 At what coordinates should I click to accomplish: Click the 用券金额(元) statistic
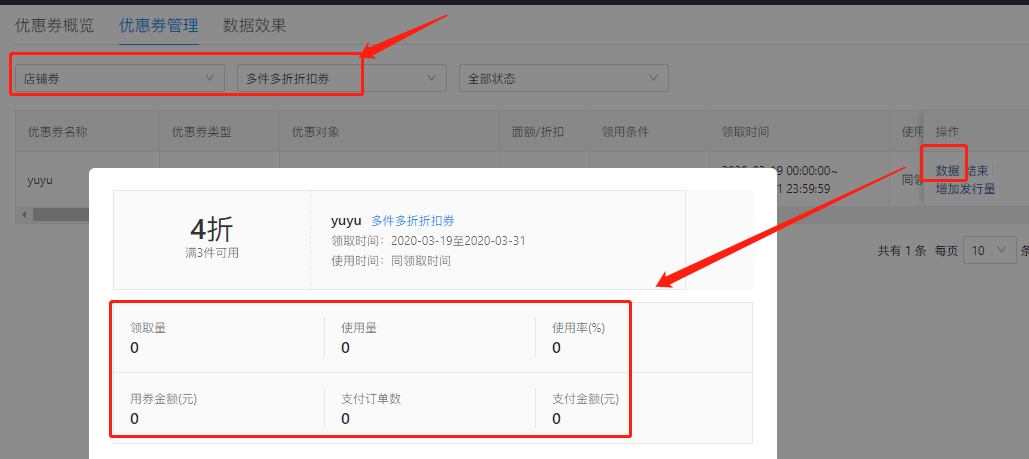pyautogui.click(x=163, y=408)
